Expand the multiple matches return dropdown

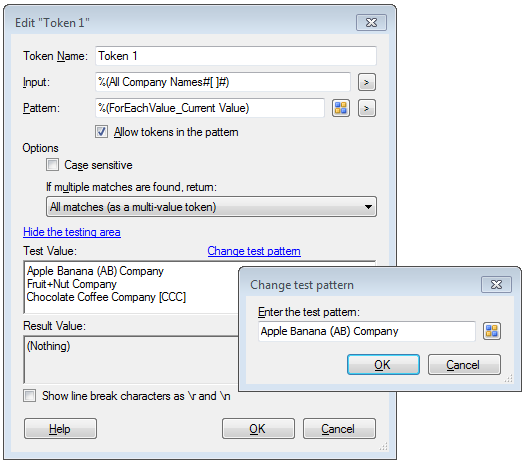[211, 207]
